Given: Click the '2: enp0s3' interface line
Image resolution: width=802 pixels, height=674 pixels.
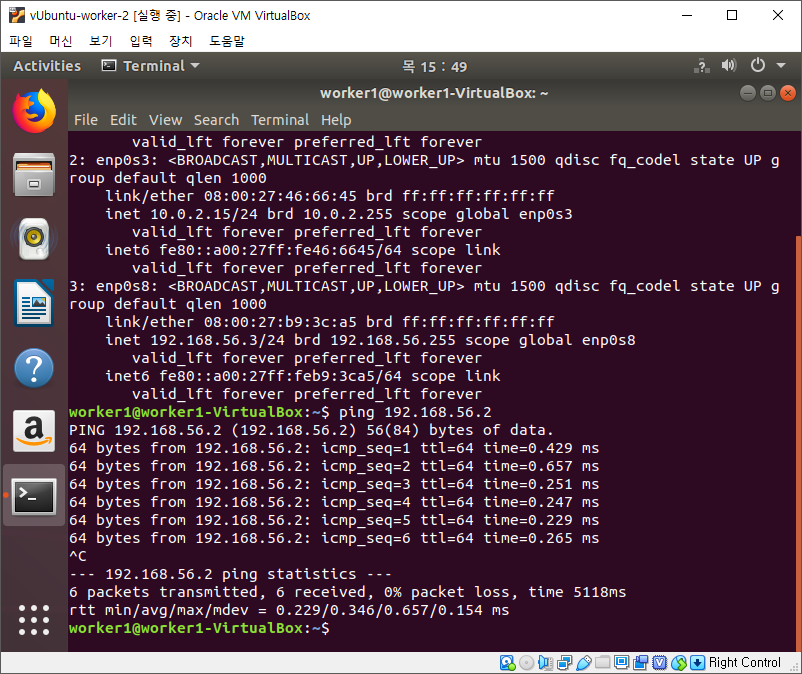Looking at the screenshot, I should (425, 161).
